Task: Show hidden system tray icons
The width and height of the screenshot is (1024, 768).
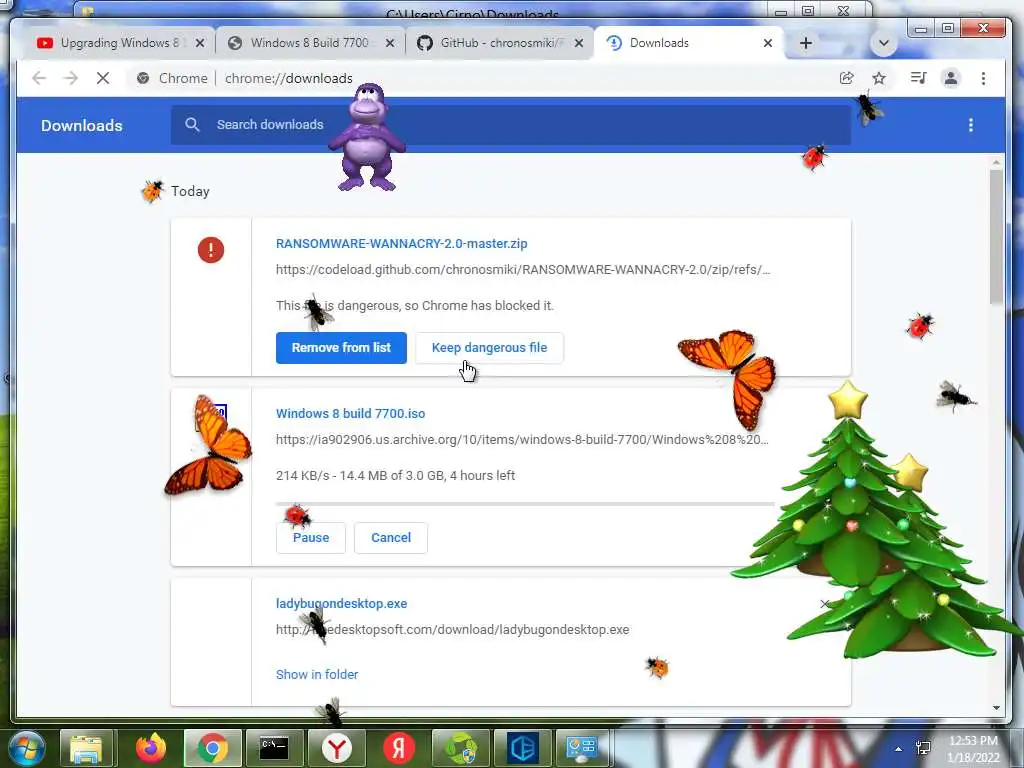Action: pyautogui.click(x=899, y=749)
